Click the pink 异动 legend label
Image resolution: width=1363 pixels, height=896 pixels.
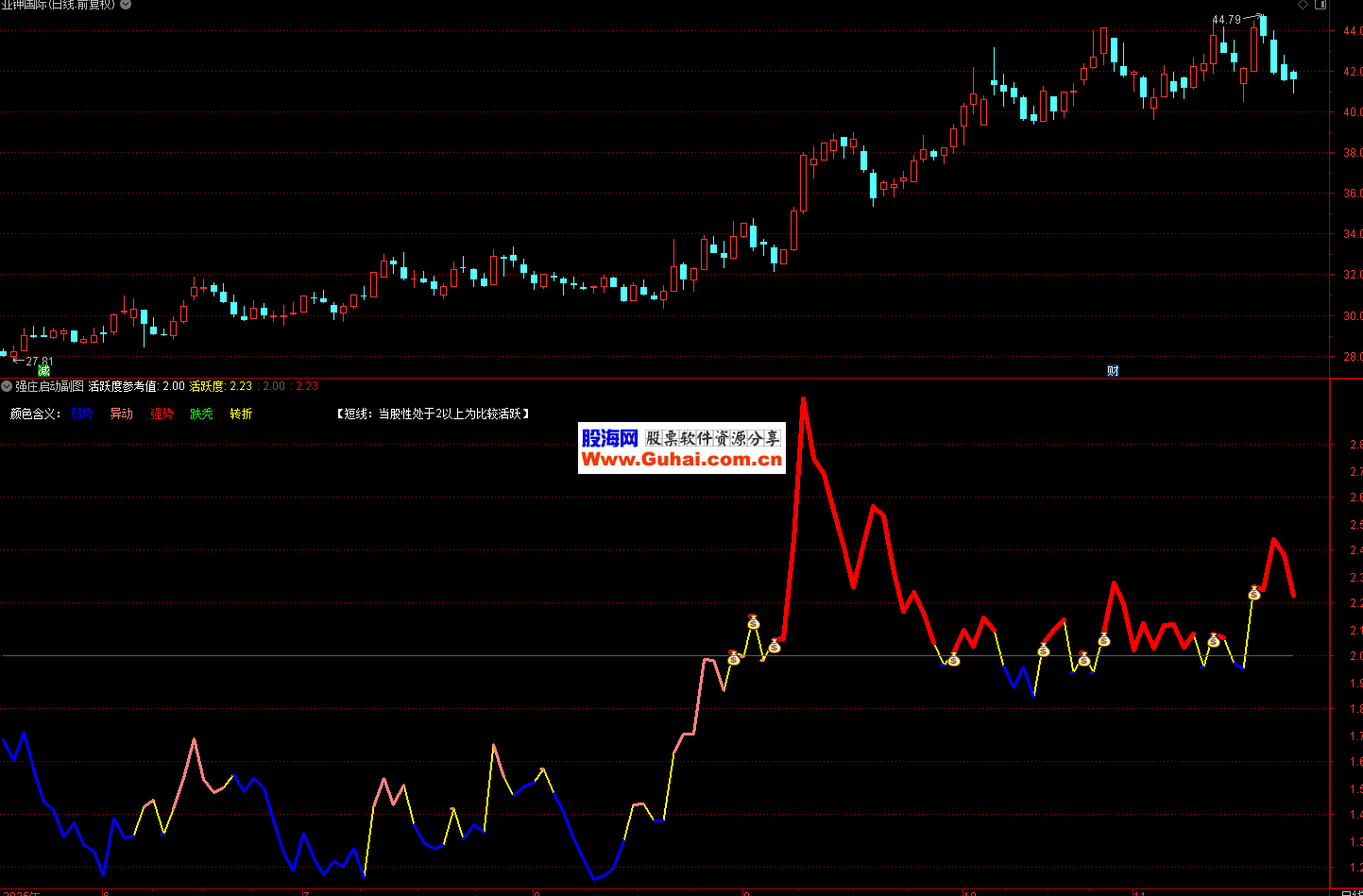[122, 414]
